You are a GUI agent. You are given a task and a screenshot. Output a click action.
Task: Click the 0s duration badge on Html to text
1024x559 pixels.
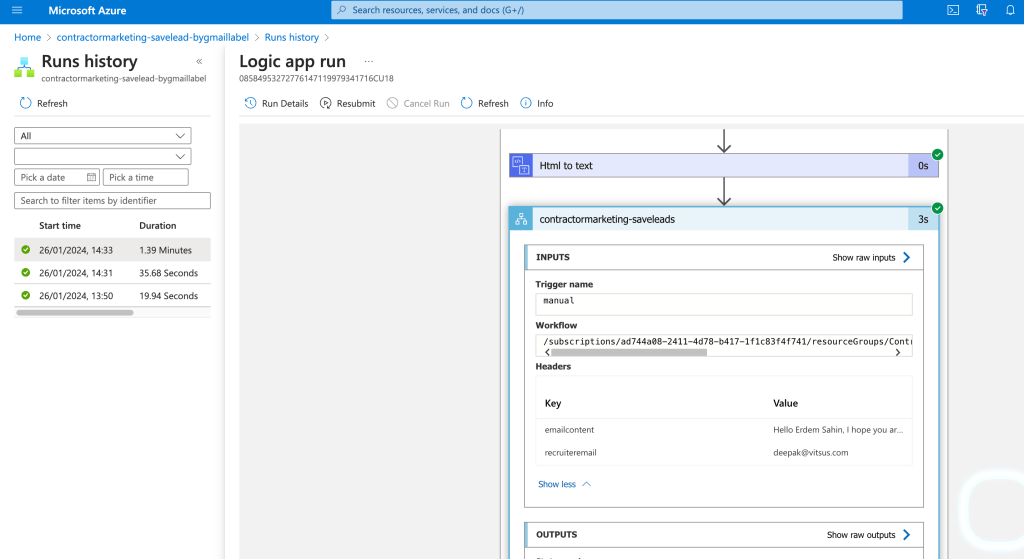pyautogui.click(x=923, y=166)
